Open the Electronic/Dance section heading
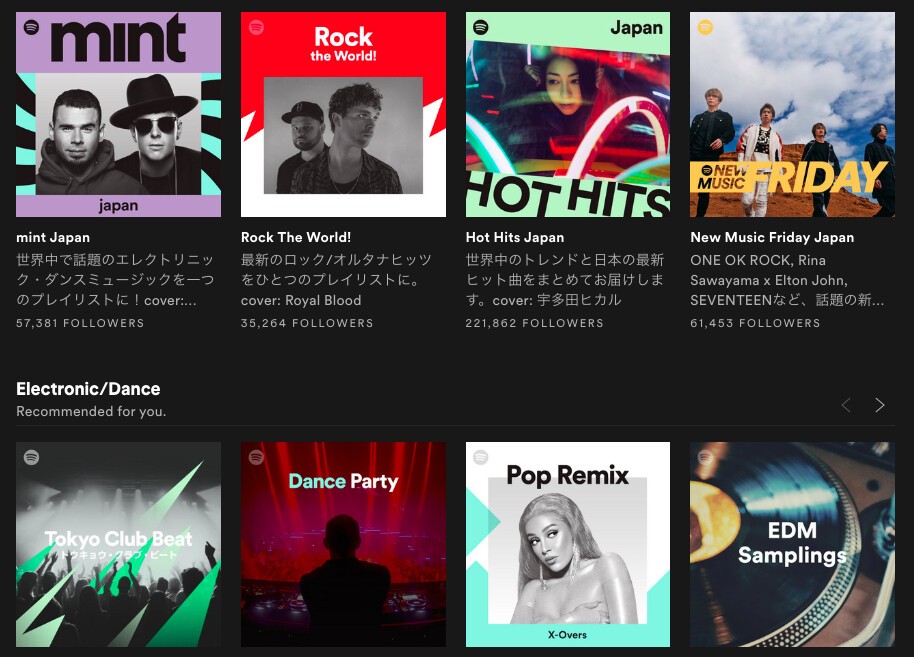Screen dimensions: 914x657 point(88,389)
